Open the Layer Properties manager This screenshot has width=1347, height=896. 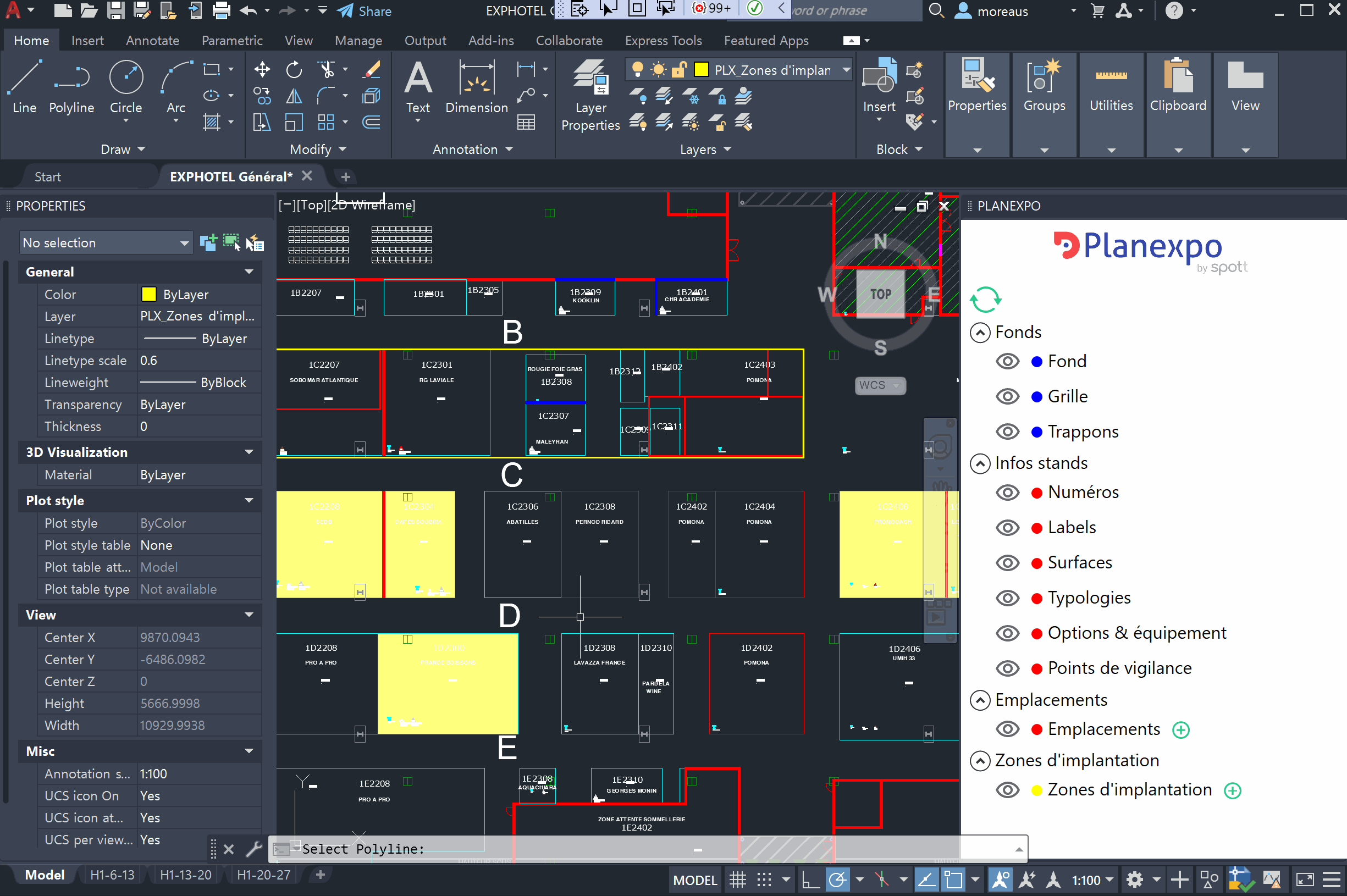tap(590, 95)
